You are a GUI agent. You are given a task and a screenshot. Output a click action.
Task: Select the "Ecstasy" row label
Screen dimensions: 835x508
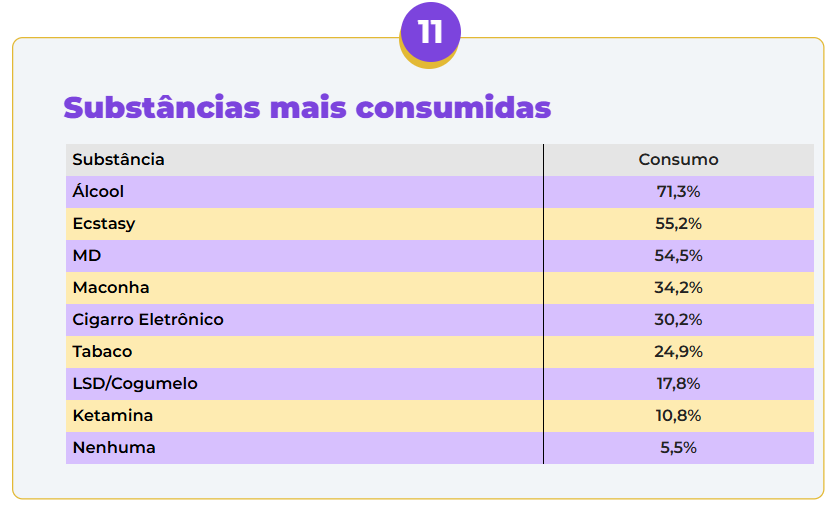pyautogui.click(x=103, y=224)
